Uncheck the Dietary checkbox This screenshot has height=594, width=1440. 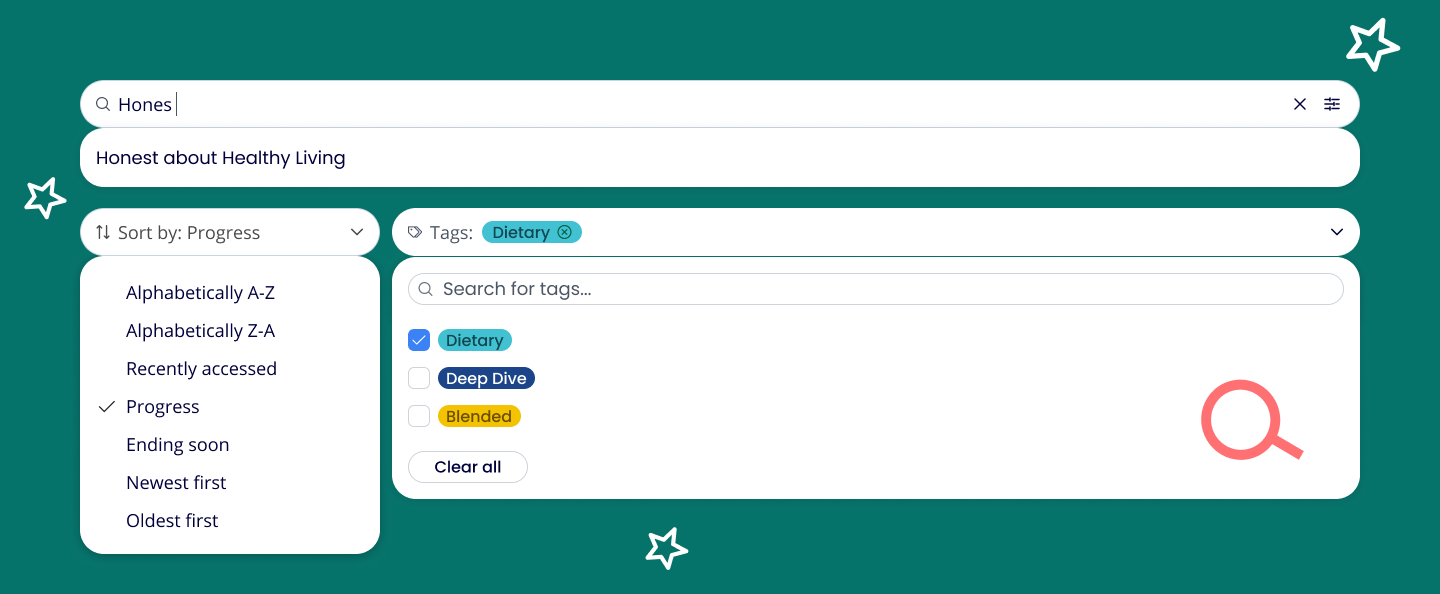tap(419, 340)
